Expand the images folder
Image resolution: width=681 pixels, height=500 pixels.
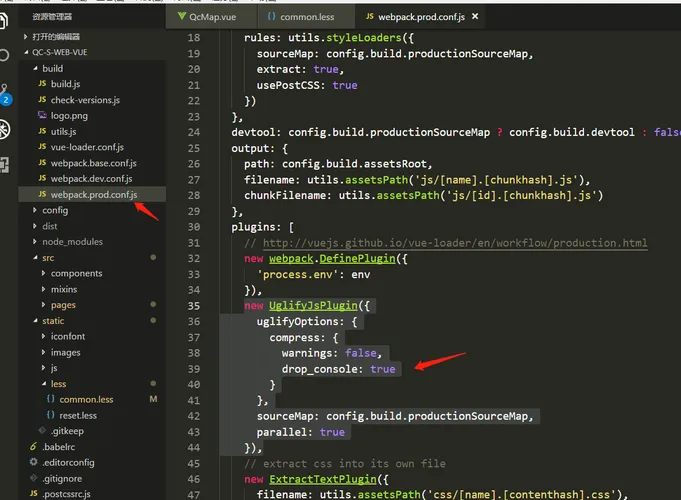[43, 352]
